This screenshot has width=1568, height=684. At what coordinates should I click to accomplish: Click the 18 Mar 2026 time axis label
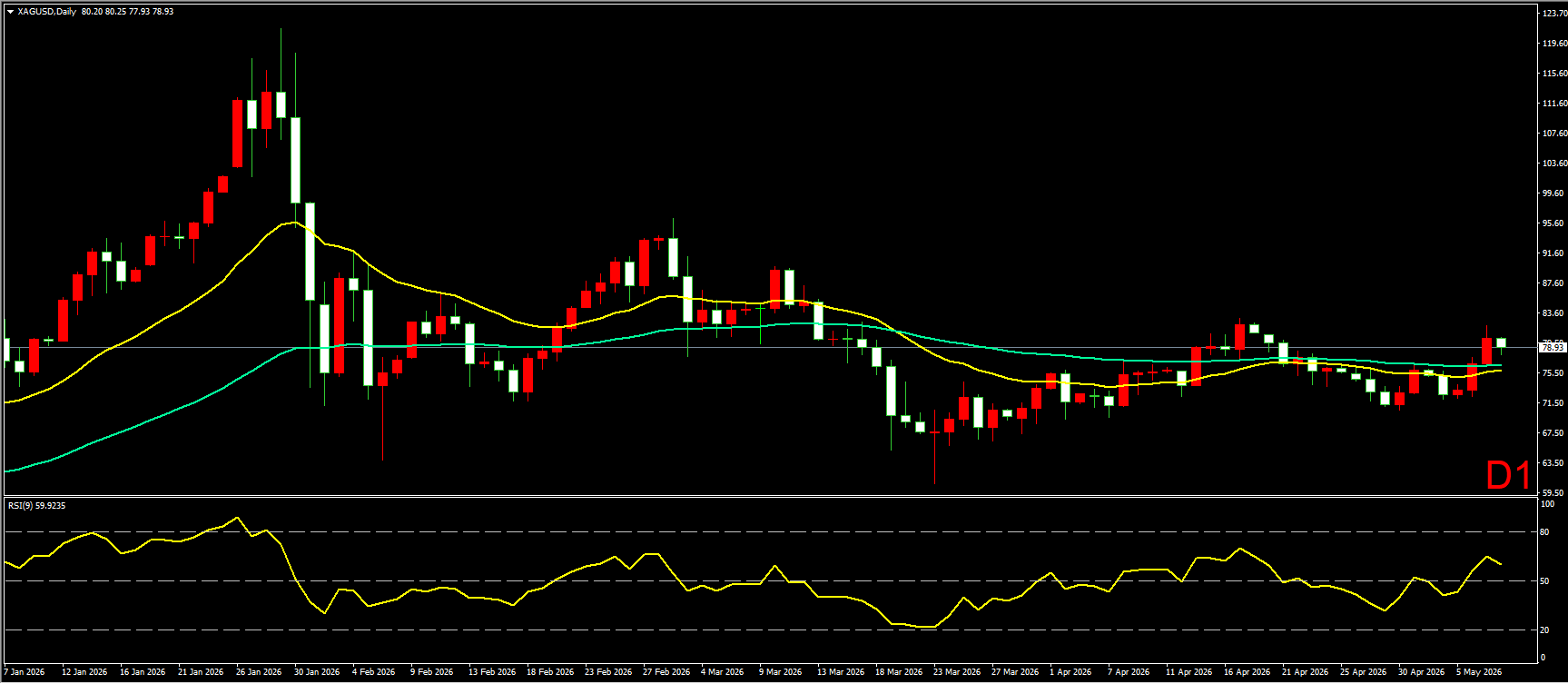(899, 672)
